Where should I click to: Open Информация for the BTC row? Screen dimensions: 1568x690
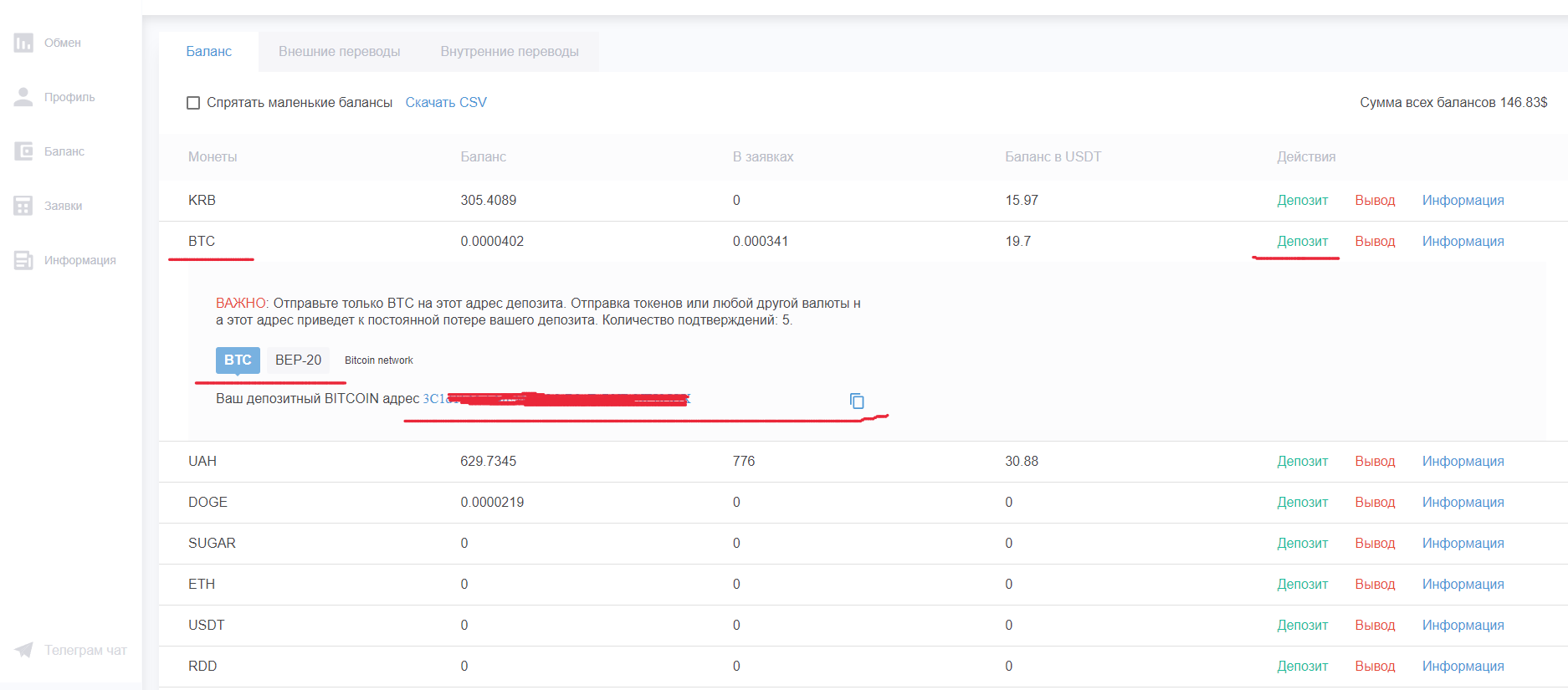[1463, 242]
